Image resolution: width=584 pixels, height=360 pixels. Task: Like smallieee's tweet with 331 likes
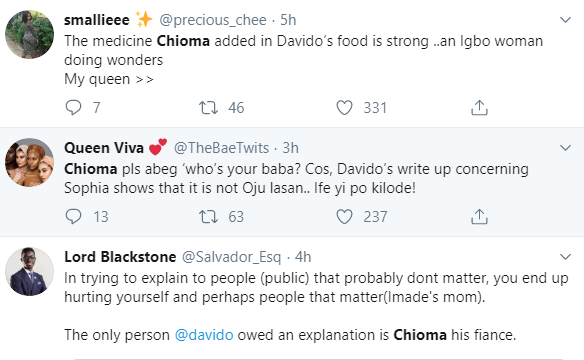pyautogui.click(x=344, y=108)
